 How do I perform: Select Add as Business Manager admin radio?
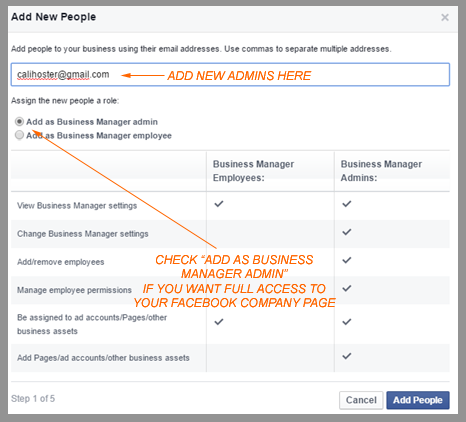coord(19,121)
